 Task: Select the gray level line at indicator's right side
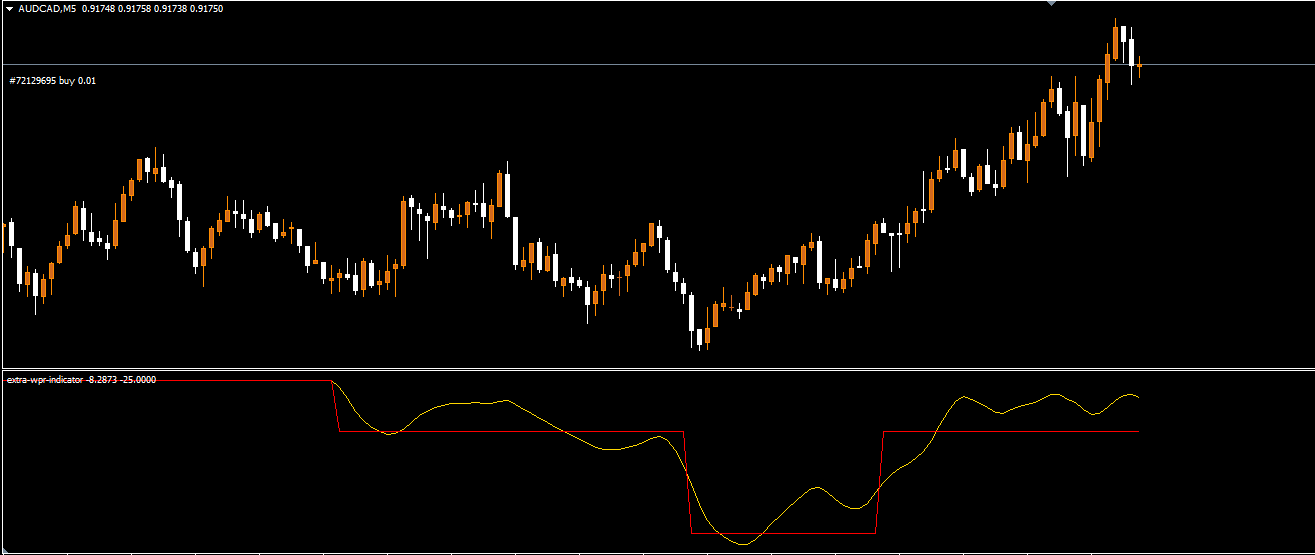[1050, 431]
